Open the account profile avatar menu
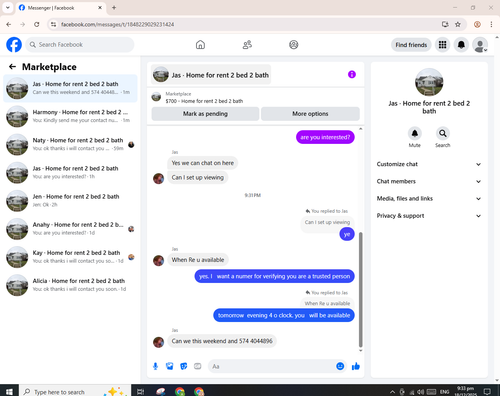 click(480, 45)
